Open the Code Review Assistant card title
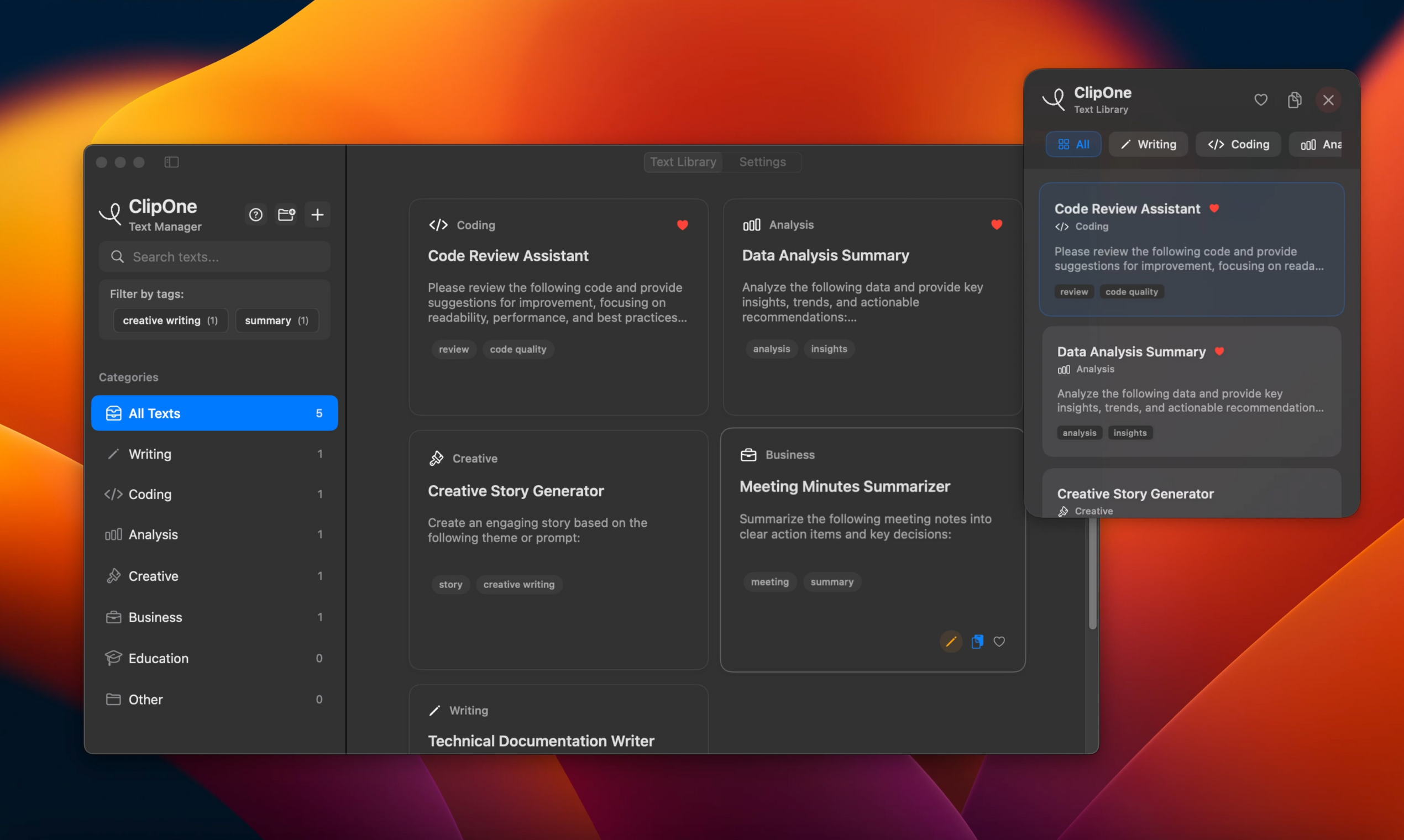 coord(508,256)
